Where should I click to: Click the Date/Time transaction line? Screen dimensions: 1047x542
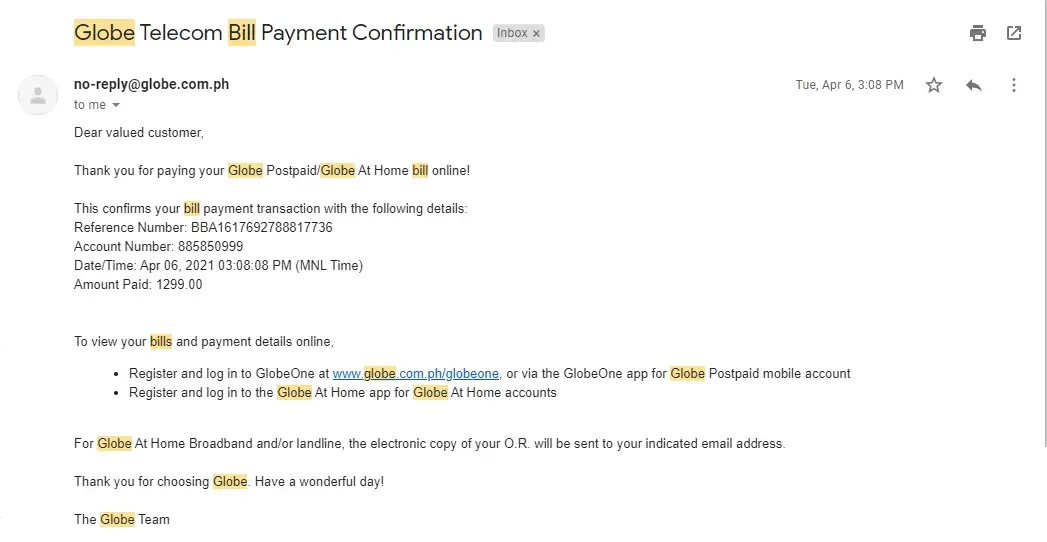(x=218, y=265)
